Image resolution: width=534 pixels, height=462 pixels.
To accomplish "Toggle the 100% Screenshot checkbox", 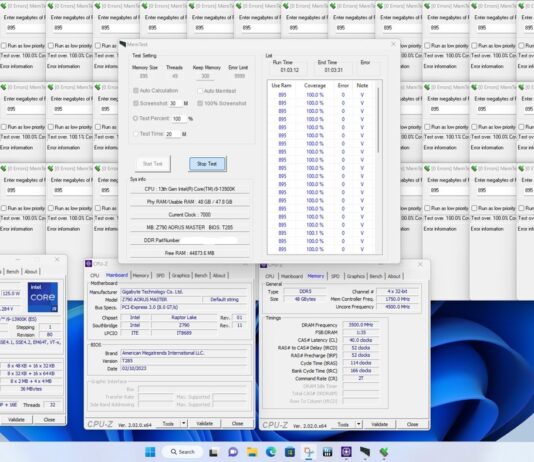I will pos(200,103).
